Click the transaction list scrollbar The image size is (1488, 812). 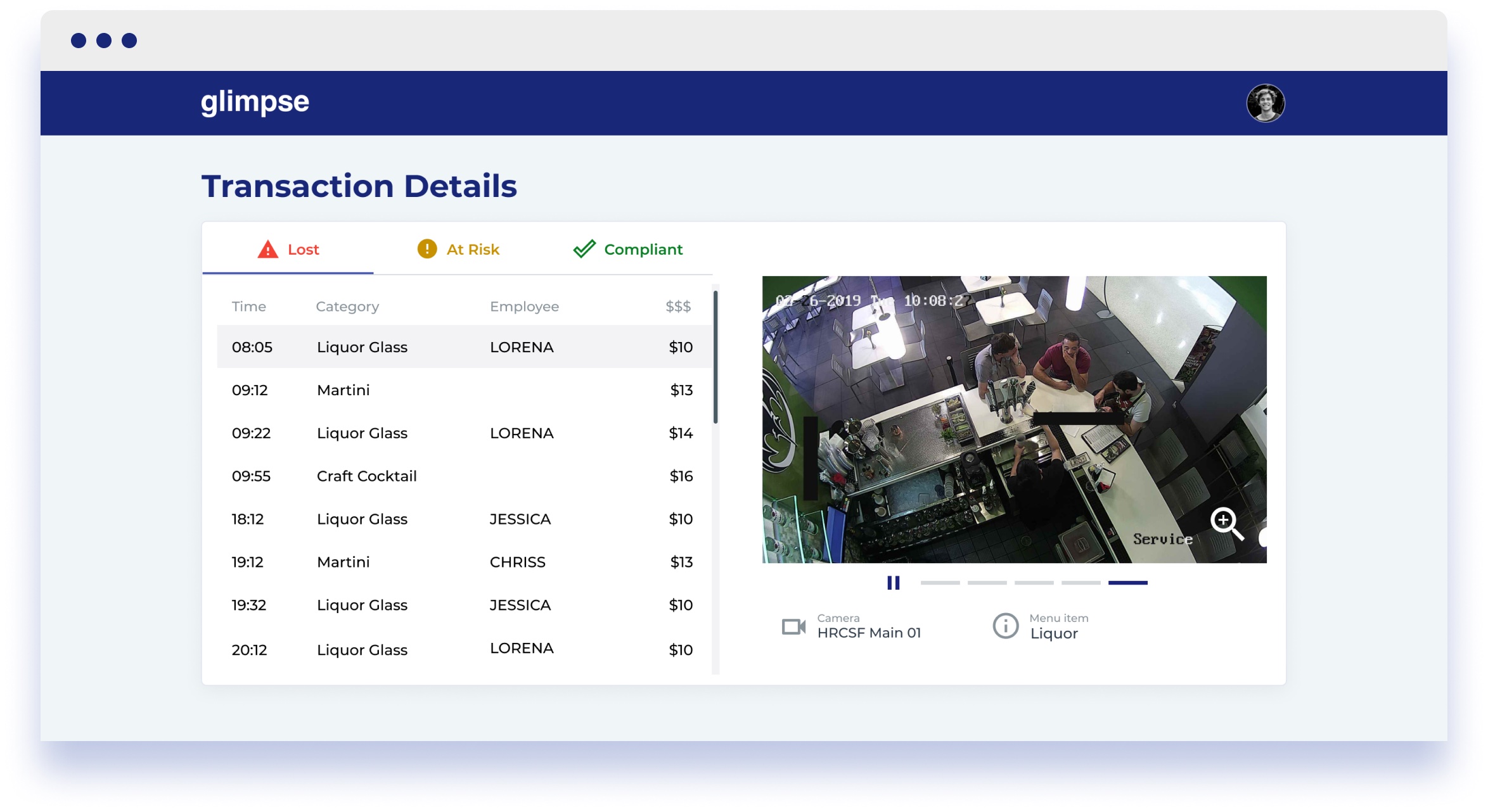715,357
